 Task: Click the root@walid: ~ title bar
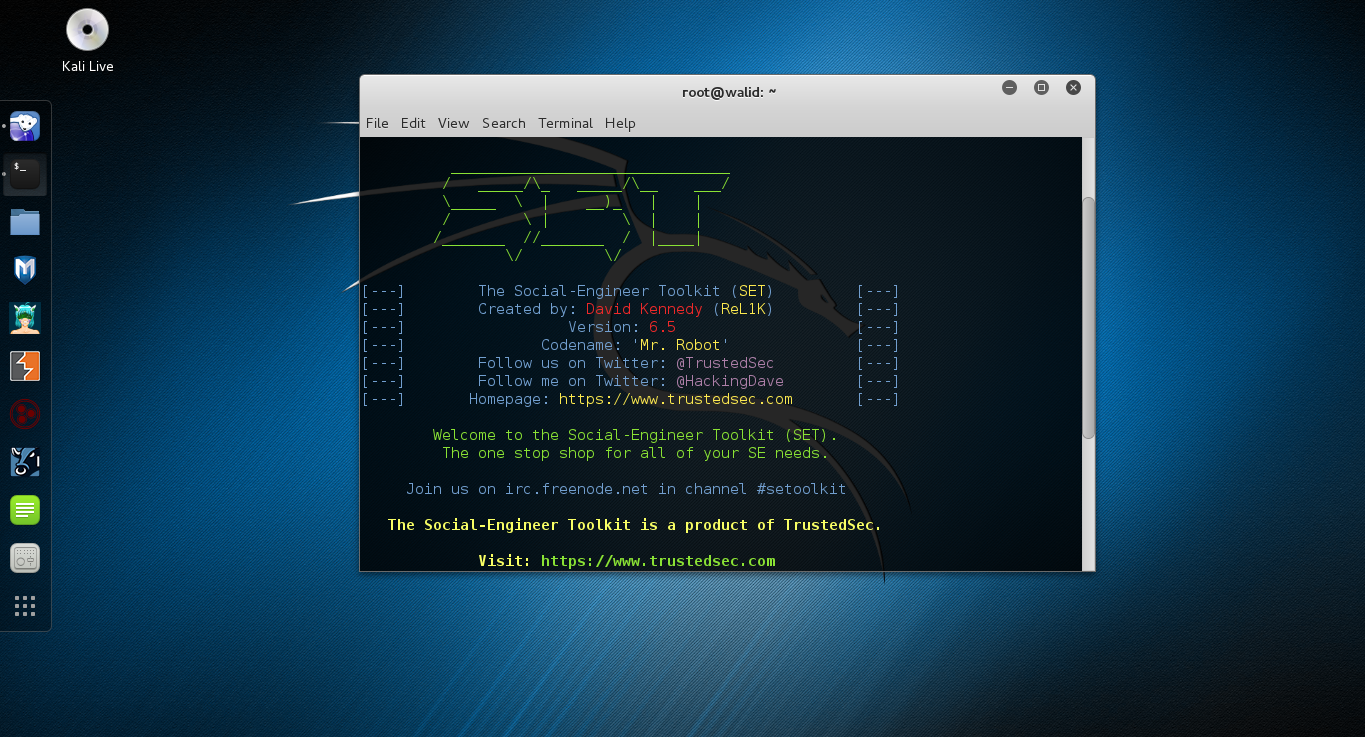(728, 92)
